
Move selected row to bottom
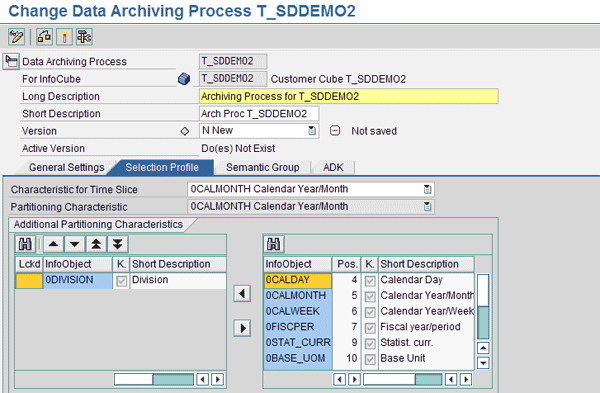point(117,244)
